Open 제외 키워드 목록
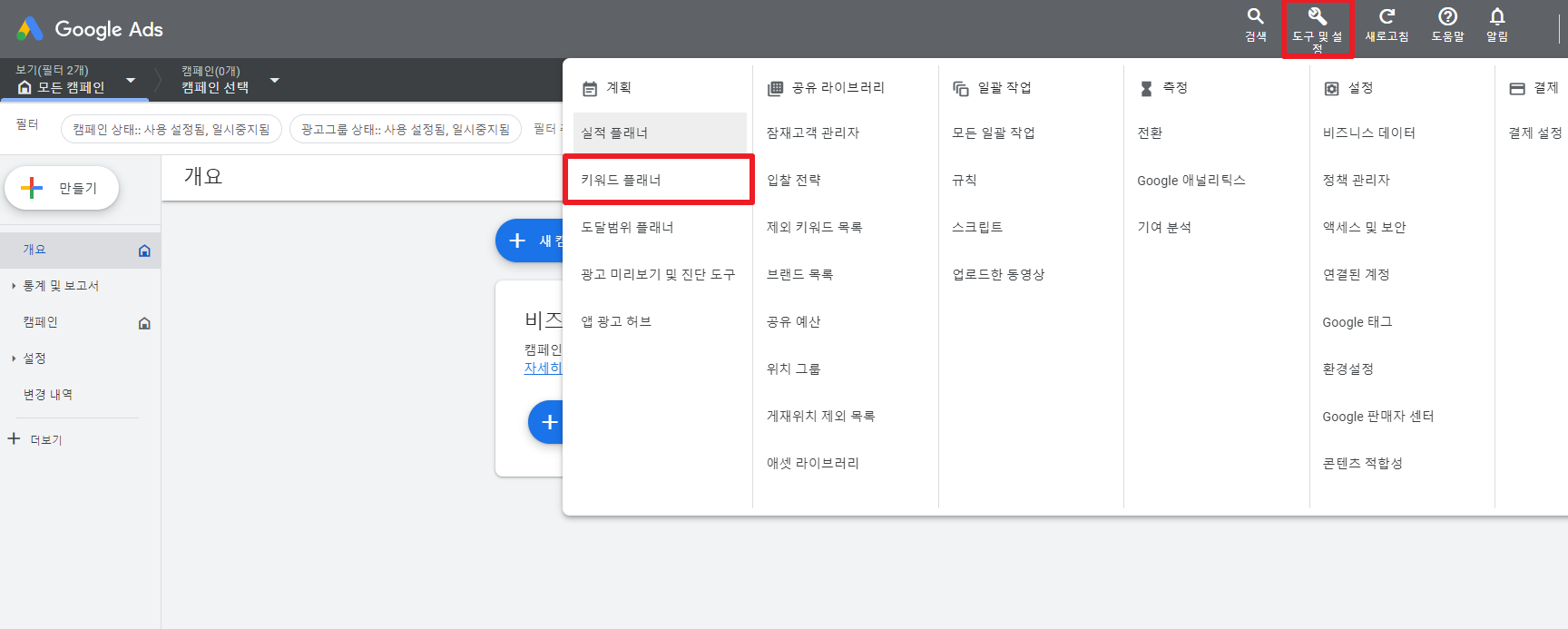Screen dimensions: 1568x629 815,227
